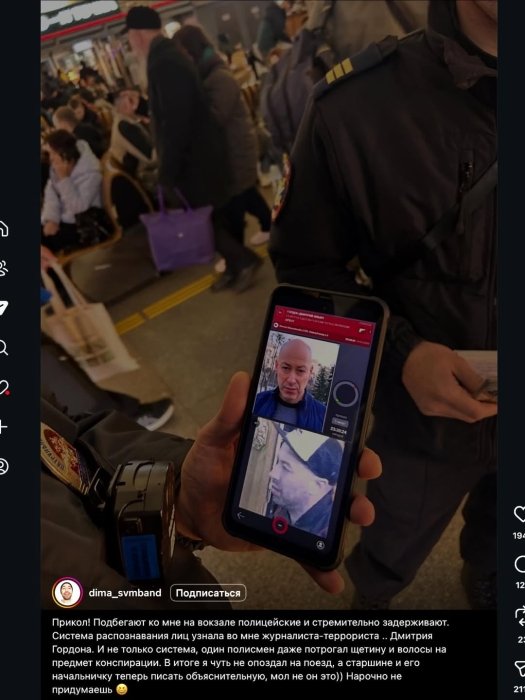This screenshot has height=700, width=525.
Task: Create a new post with plus icon
Action: point(3,427)
